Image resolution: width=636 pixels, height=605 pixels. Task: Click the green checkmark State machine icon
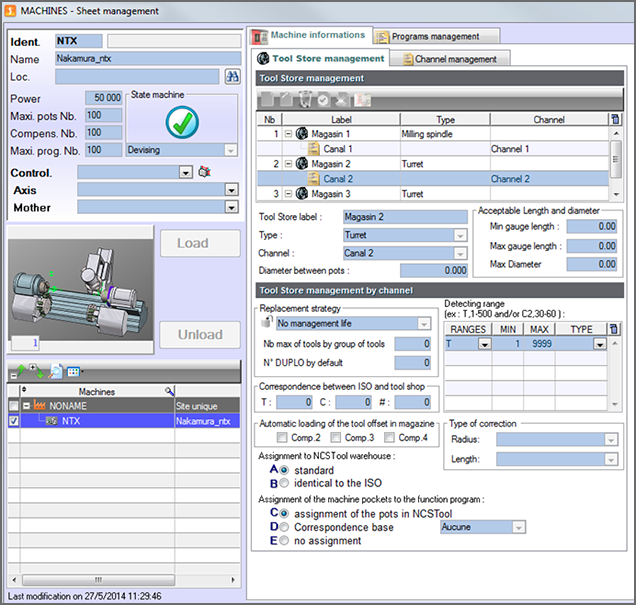coord(181,121)
